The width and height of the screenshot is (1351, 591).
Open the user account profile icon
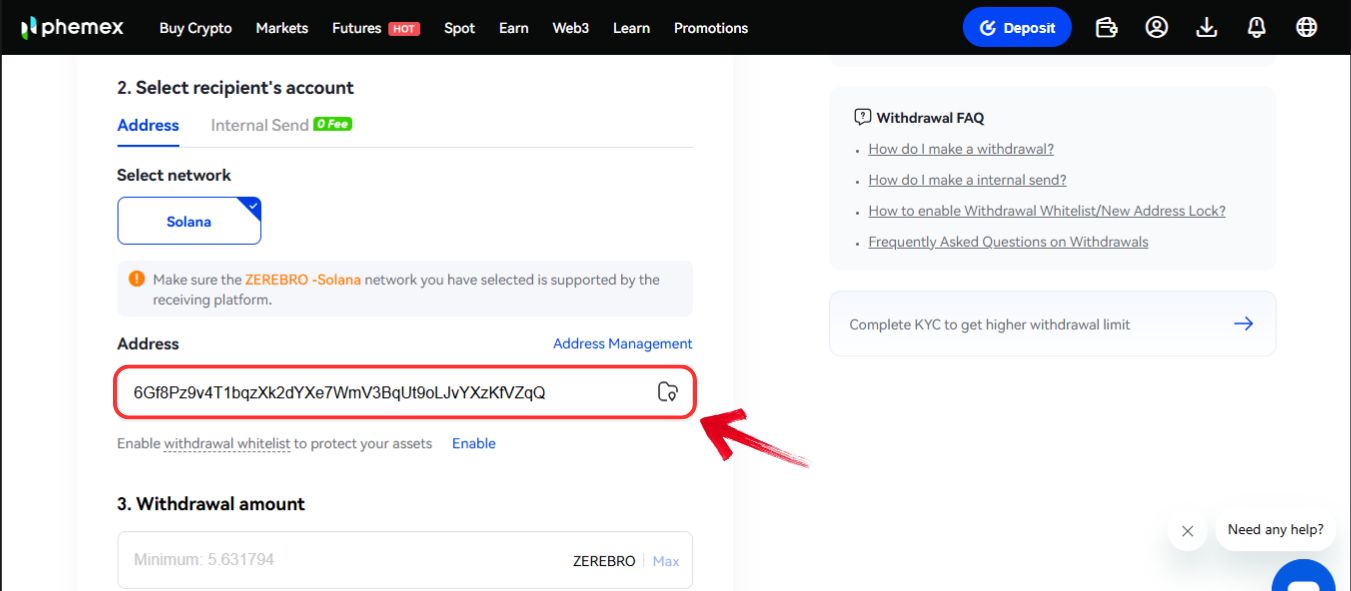tap(1157, 27)
